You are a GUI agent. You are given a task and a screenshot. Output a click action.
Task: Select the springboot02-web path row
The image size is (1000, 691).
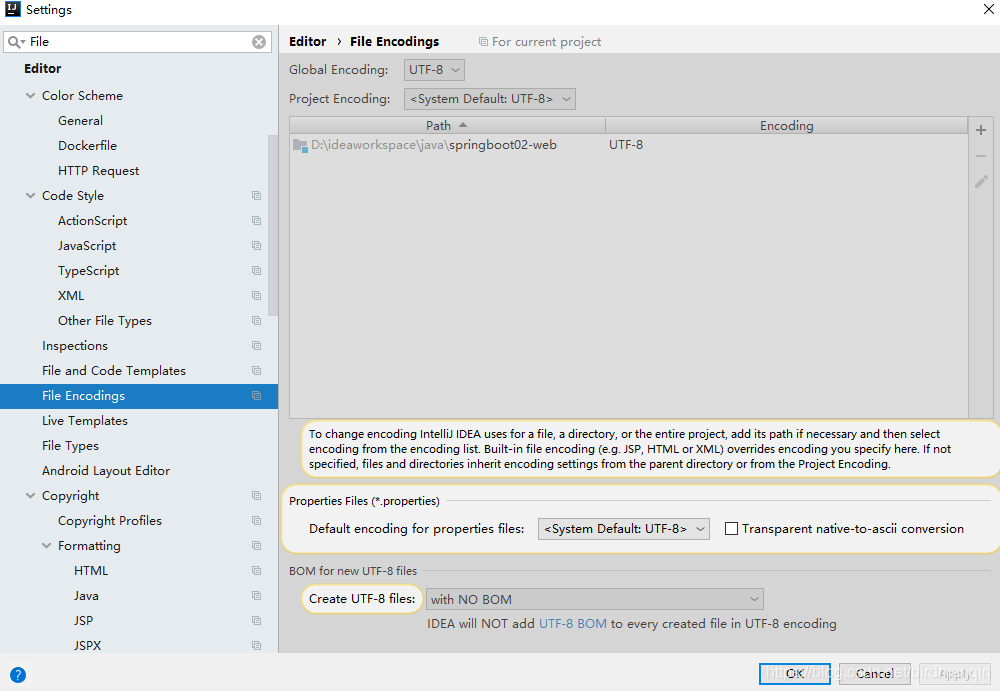pos(628,145)
